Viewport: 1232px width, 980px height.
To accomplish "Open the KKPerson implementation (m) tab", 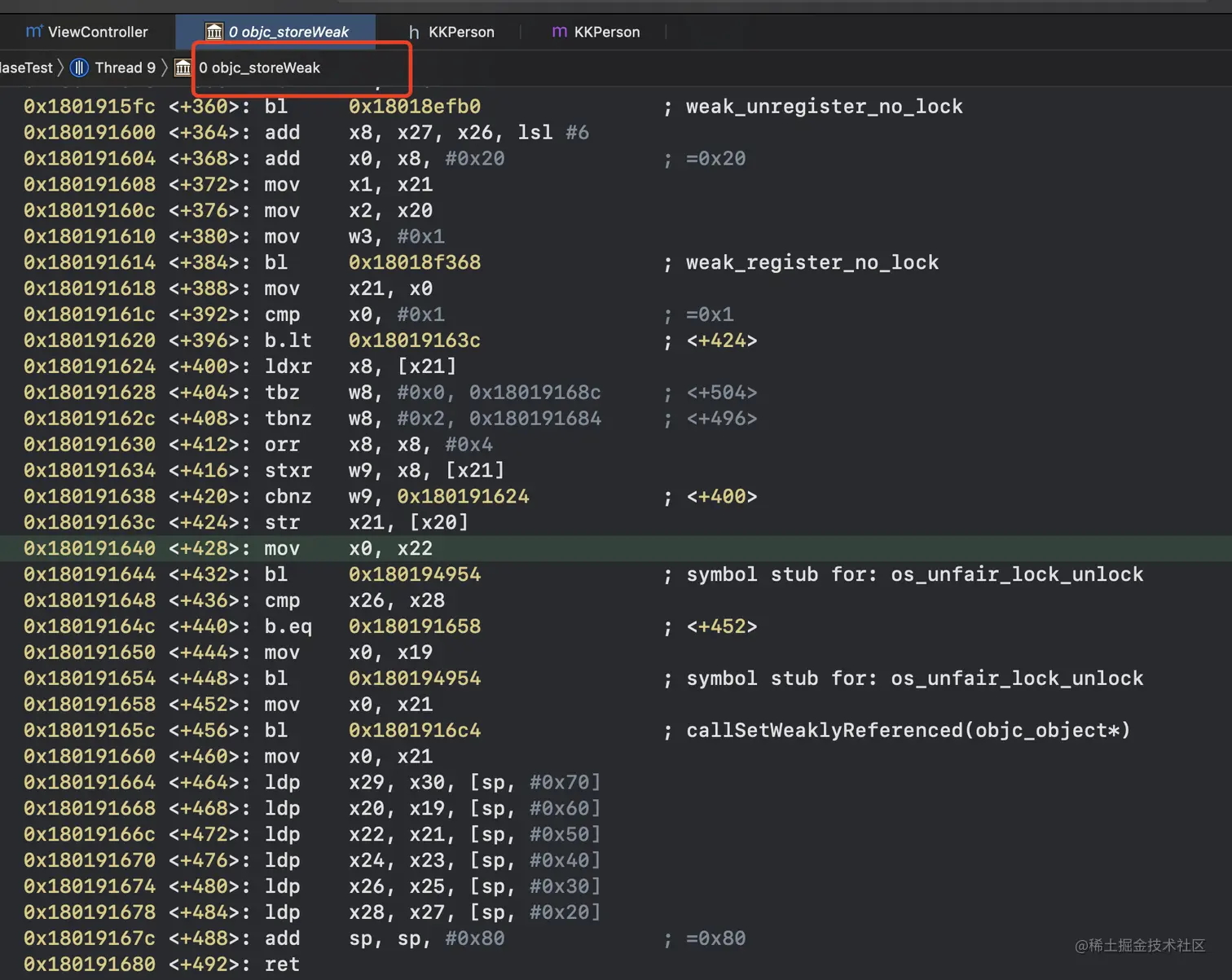I will (x=596, y=32).
